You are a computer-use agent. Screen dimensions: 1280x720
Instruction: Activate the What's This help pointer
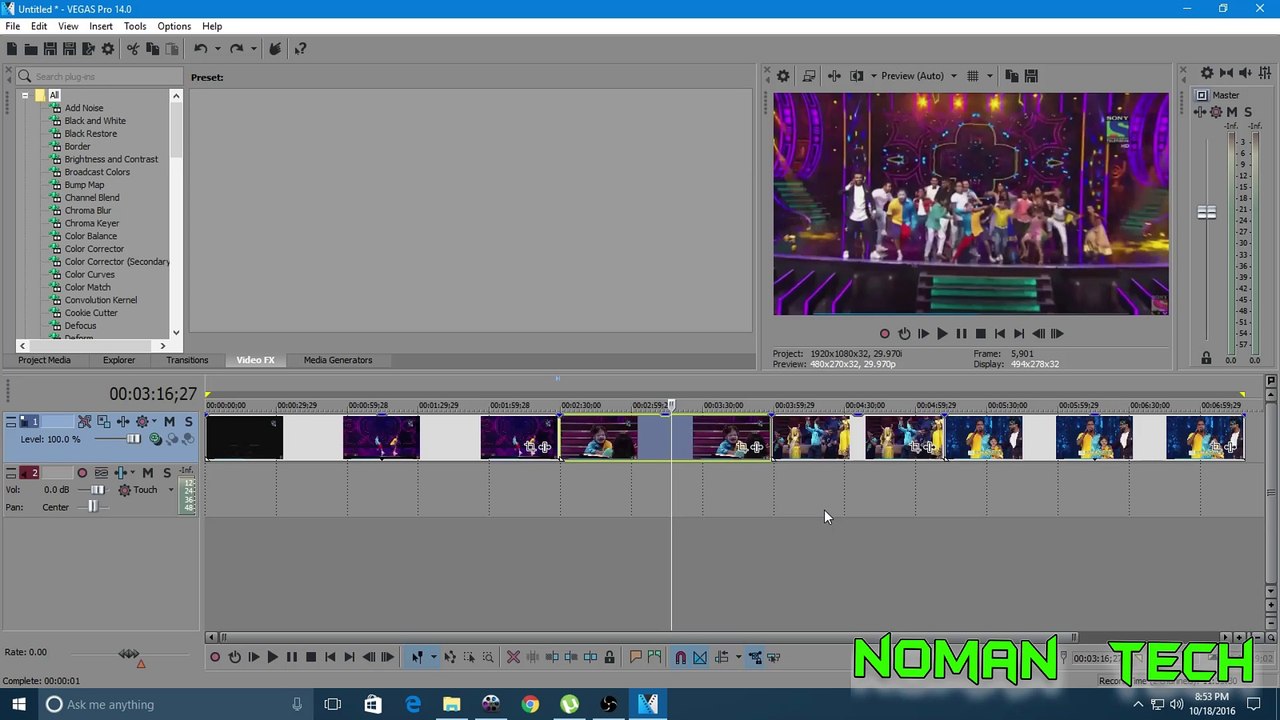point(300,49)
